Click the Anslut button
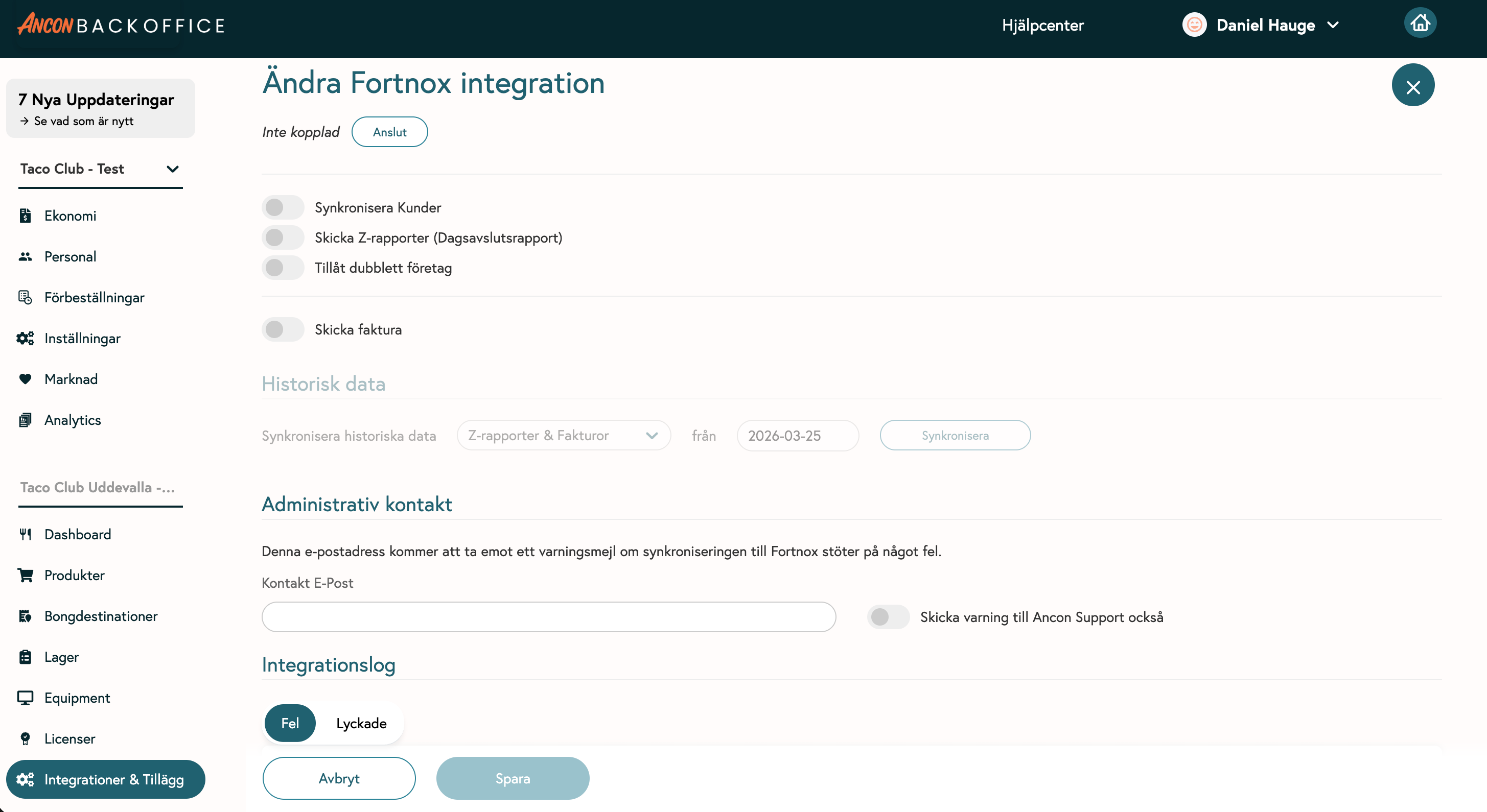The height and width of the screenshot is (812, 1487). [x=390, y=132]
